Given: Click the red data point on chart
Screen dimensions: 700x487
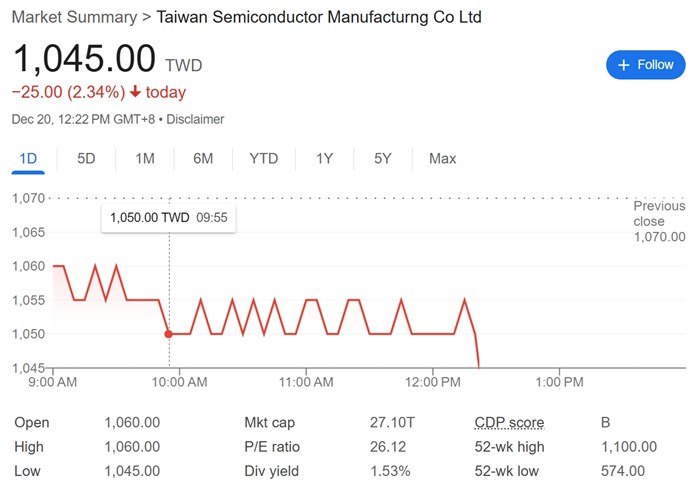Looking at the screenshot, I should tap(168, 334).
